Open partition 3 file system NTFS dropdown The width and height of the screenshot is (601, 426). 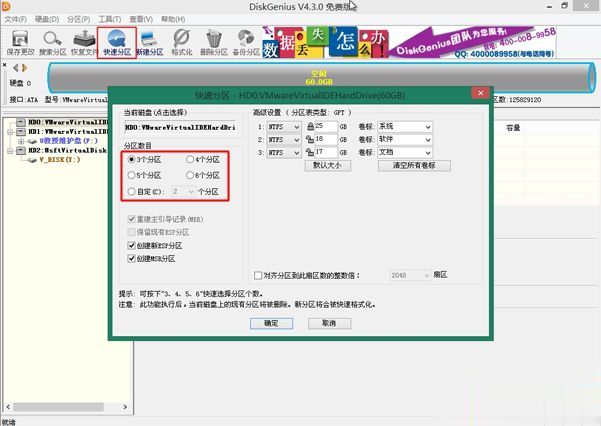click(284, 153)
